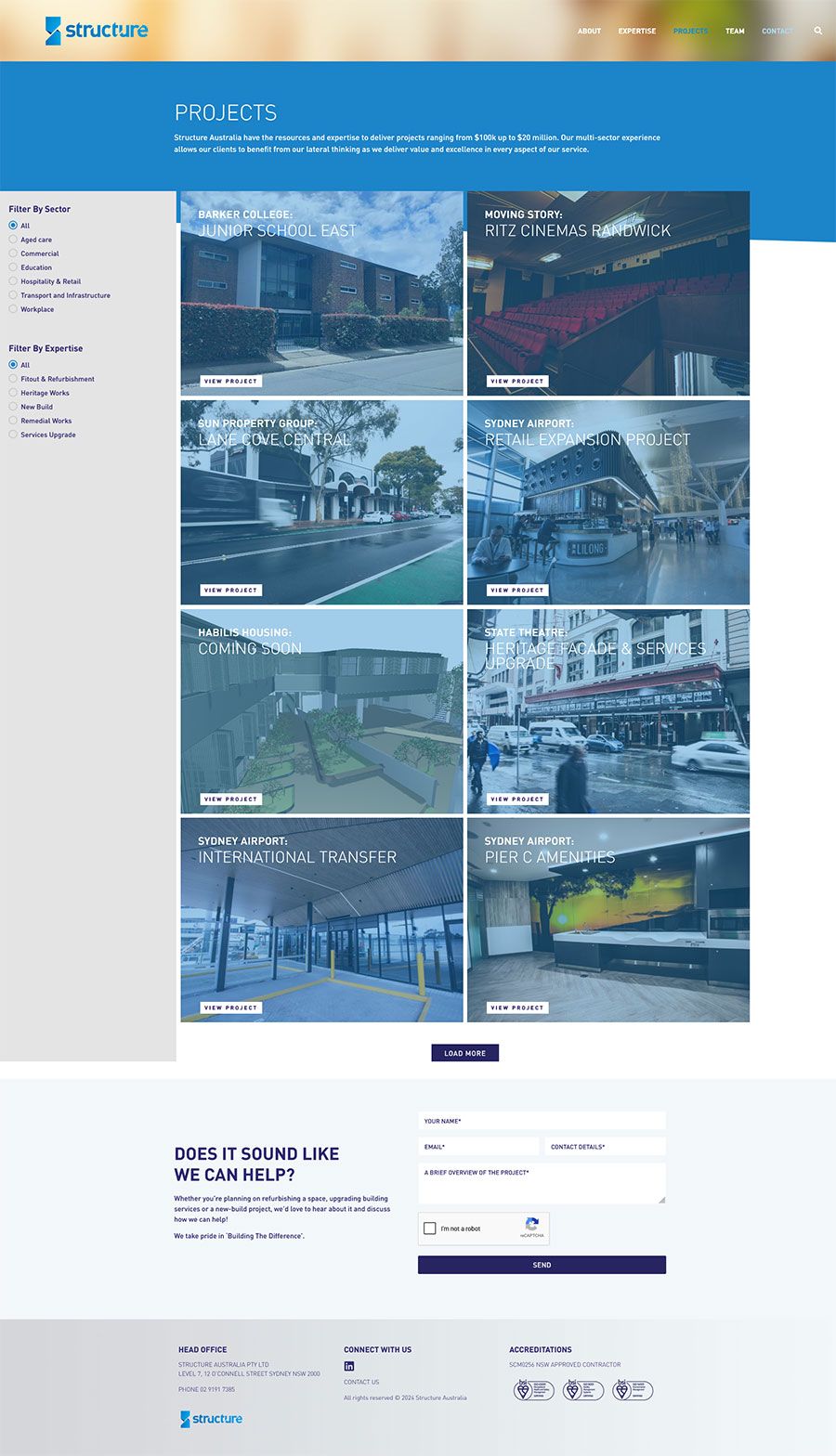Open the Team menu item
The width and height of the screenshot is (836, 1456).
[x=735, y=31]
